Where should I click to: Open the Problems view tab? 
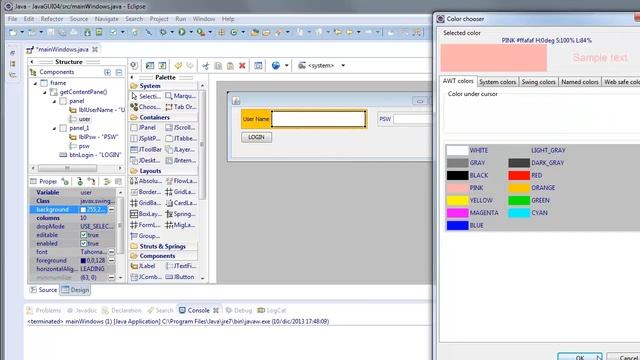pos(44,311)
